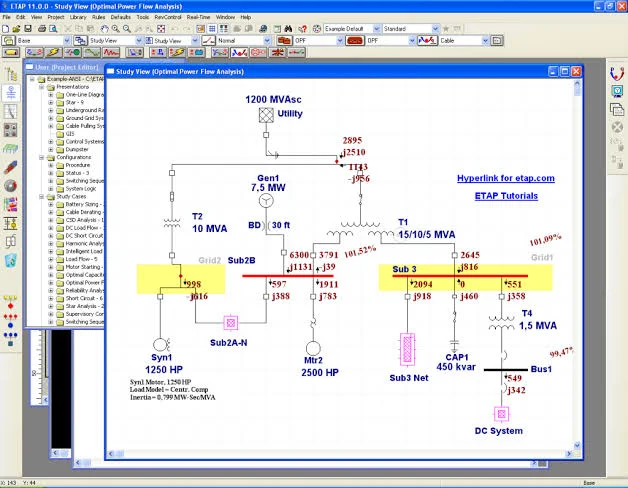Click the Study View vertical scrollbar
The height and width of the screenshot is (488, 628).
577,264
